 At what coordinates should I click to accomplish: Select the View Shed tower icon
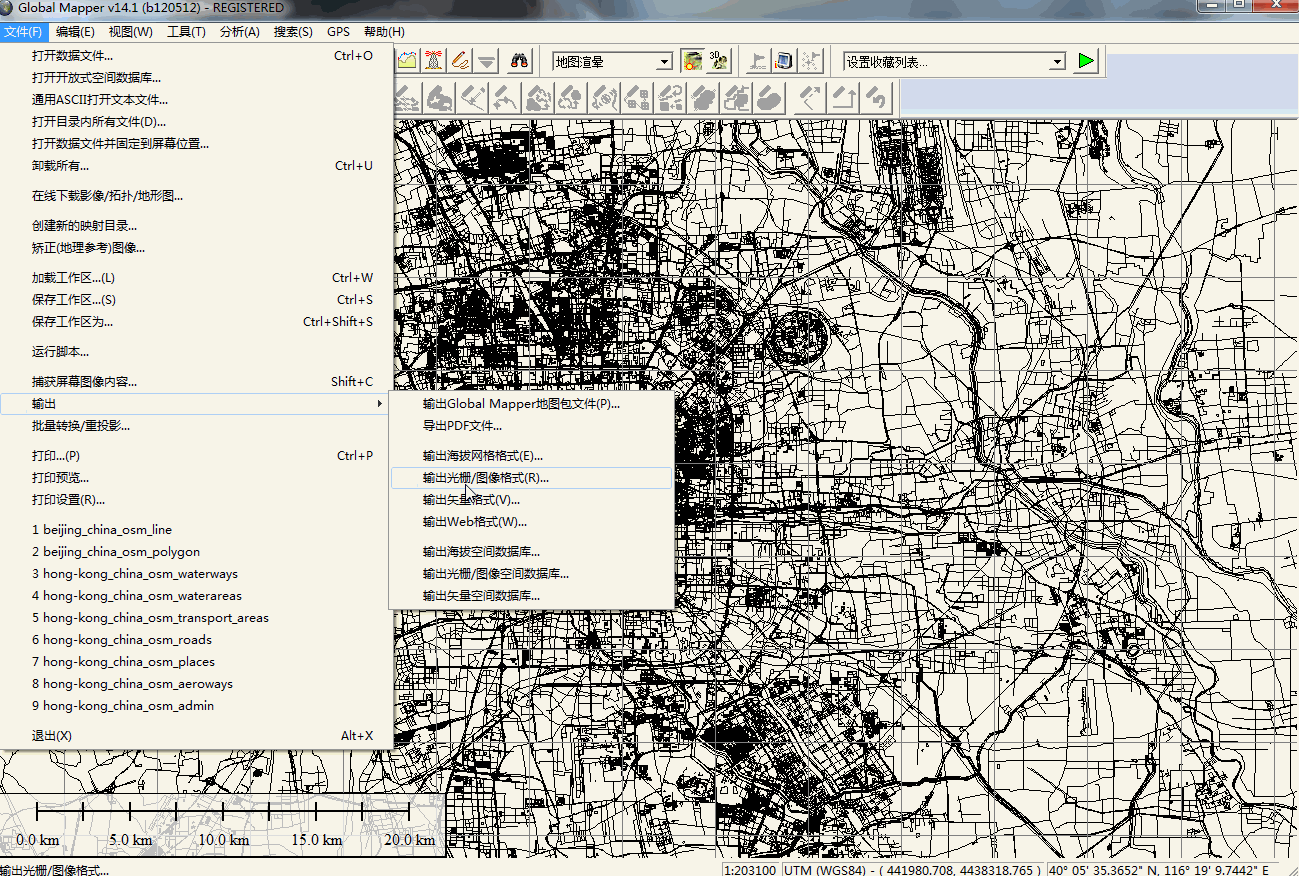pyautogui.click(x=433, y=61)
